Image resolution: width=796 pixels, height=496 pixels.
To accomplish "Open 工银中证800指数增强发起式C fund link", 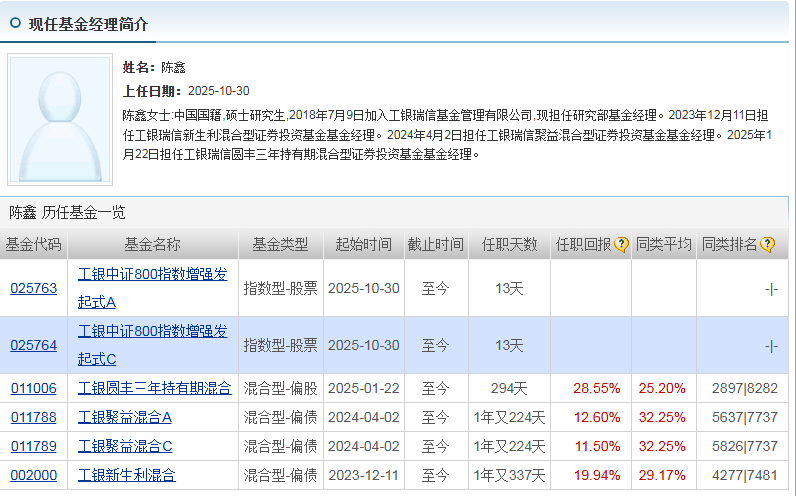I will pyautogui.click(x=152, y=345).
